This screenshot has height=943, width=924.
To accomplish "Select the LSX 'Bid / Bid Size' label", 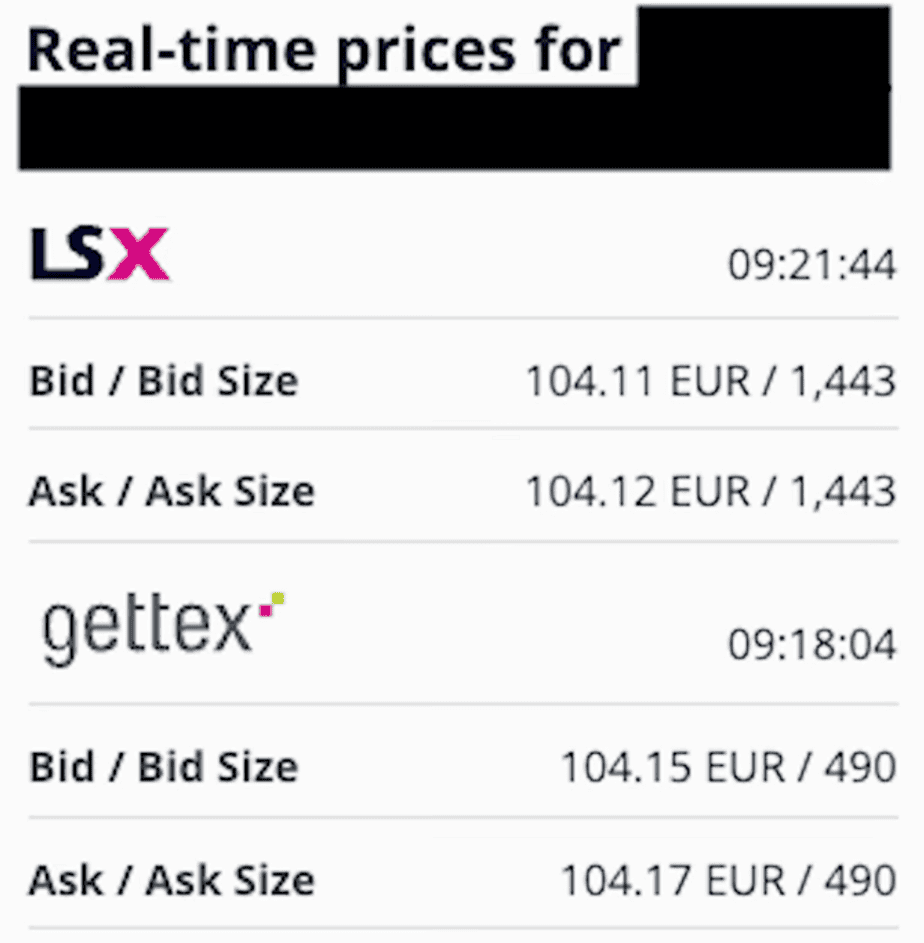I will click(163, 381).
